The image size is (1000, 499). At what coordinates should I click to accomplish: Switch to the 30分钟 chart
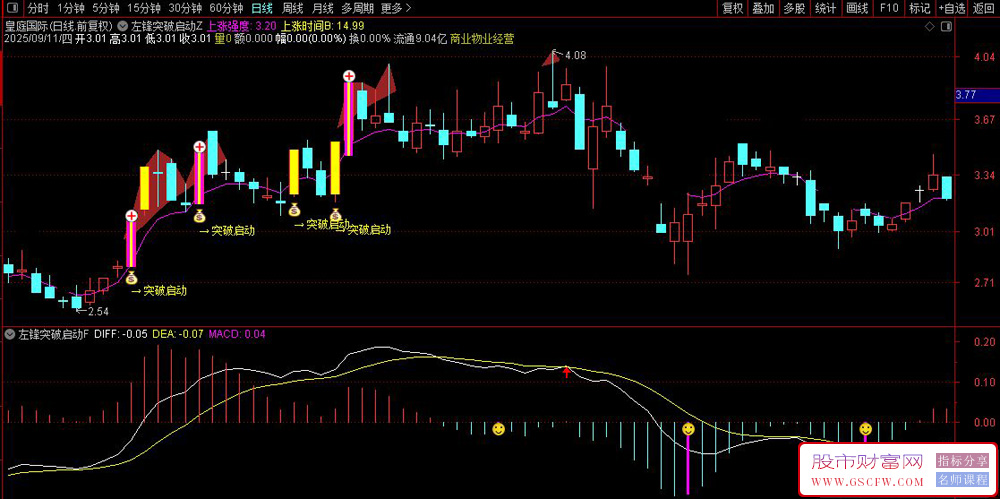pos(184,8)
